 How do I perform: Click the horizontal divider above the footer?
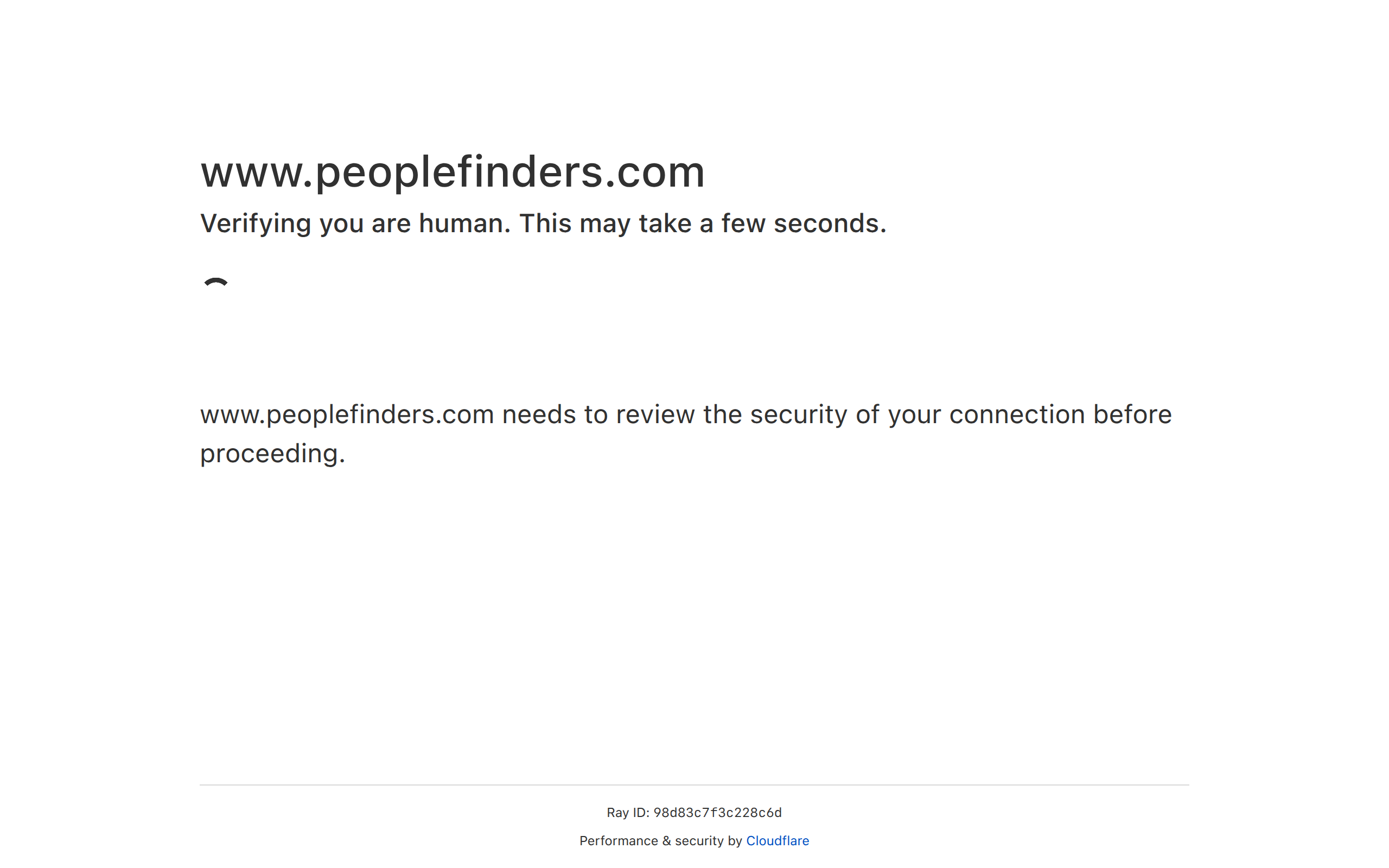point(694,785)
